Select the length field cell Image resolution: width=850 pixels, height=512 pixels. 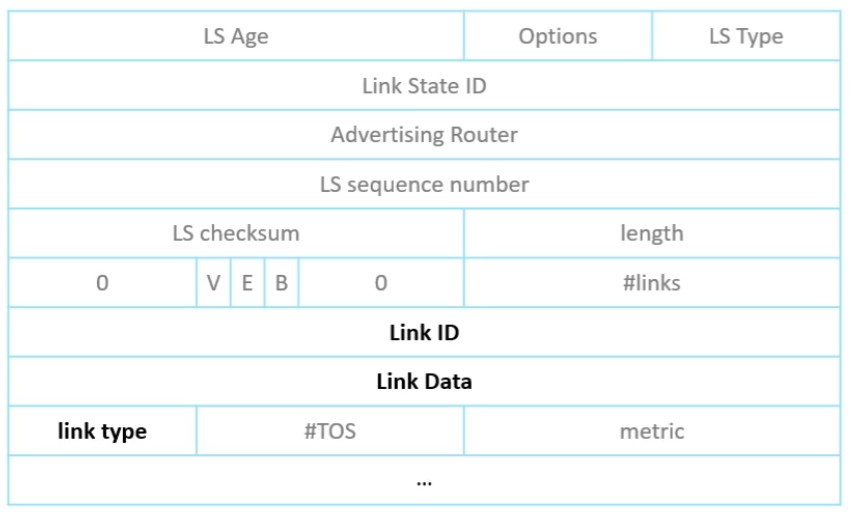pos(652,234)
